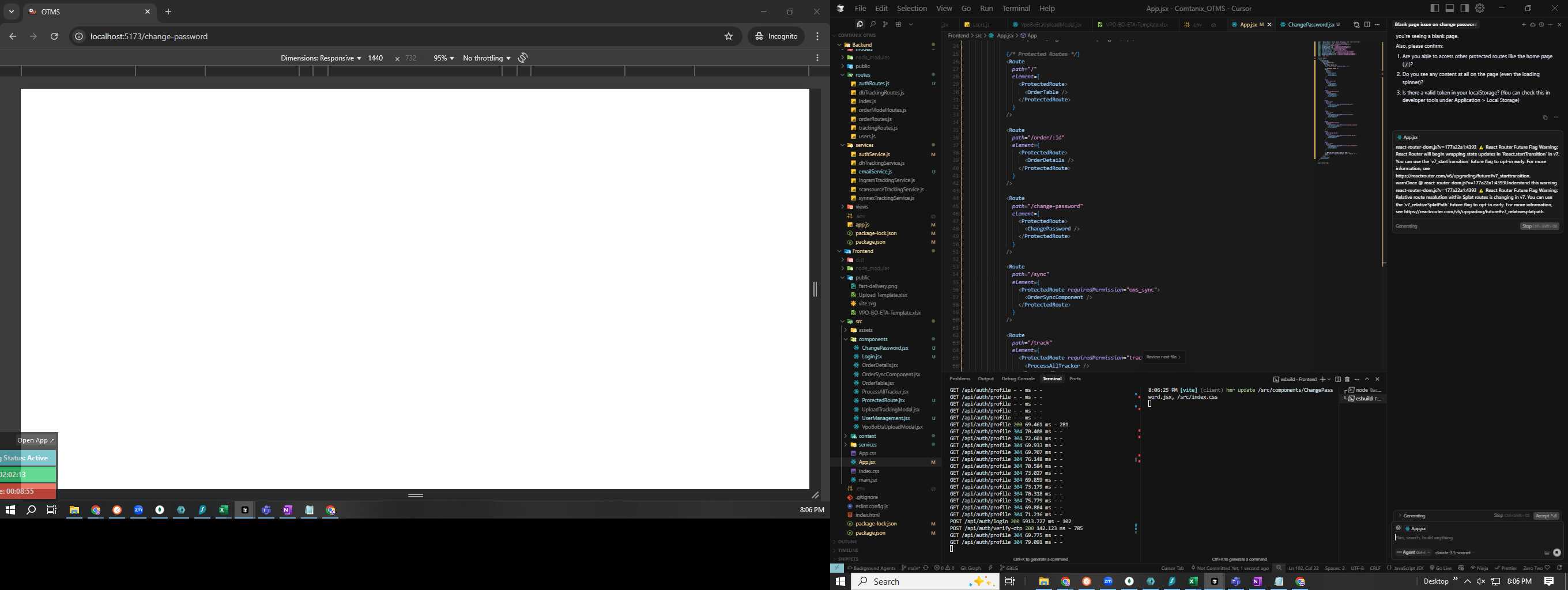
Task: Rotate device orientation icon in Chrome toolbar
Action: tap(523, 58)
